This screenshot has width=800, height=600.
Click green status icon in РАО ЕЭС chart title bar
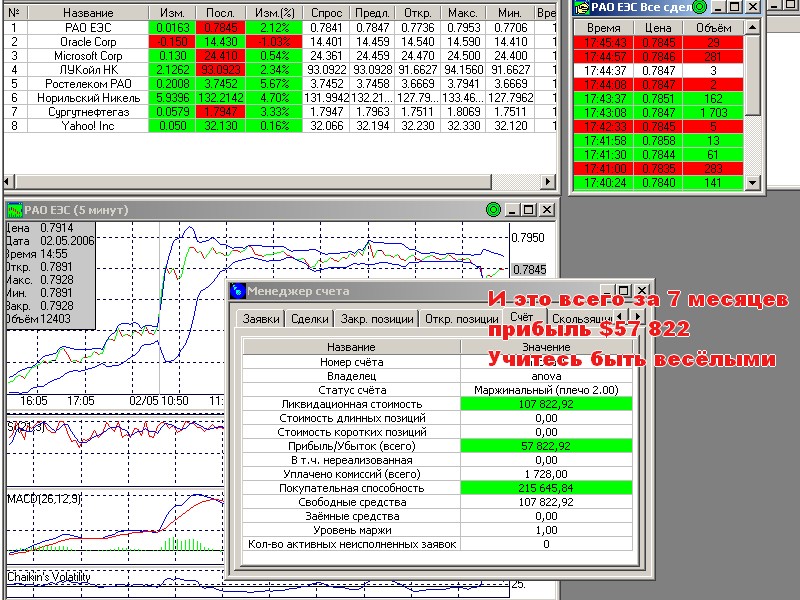(492, 210)
